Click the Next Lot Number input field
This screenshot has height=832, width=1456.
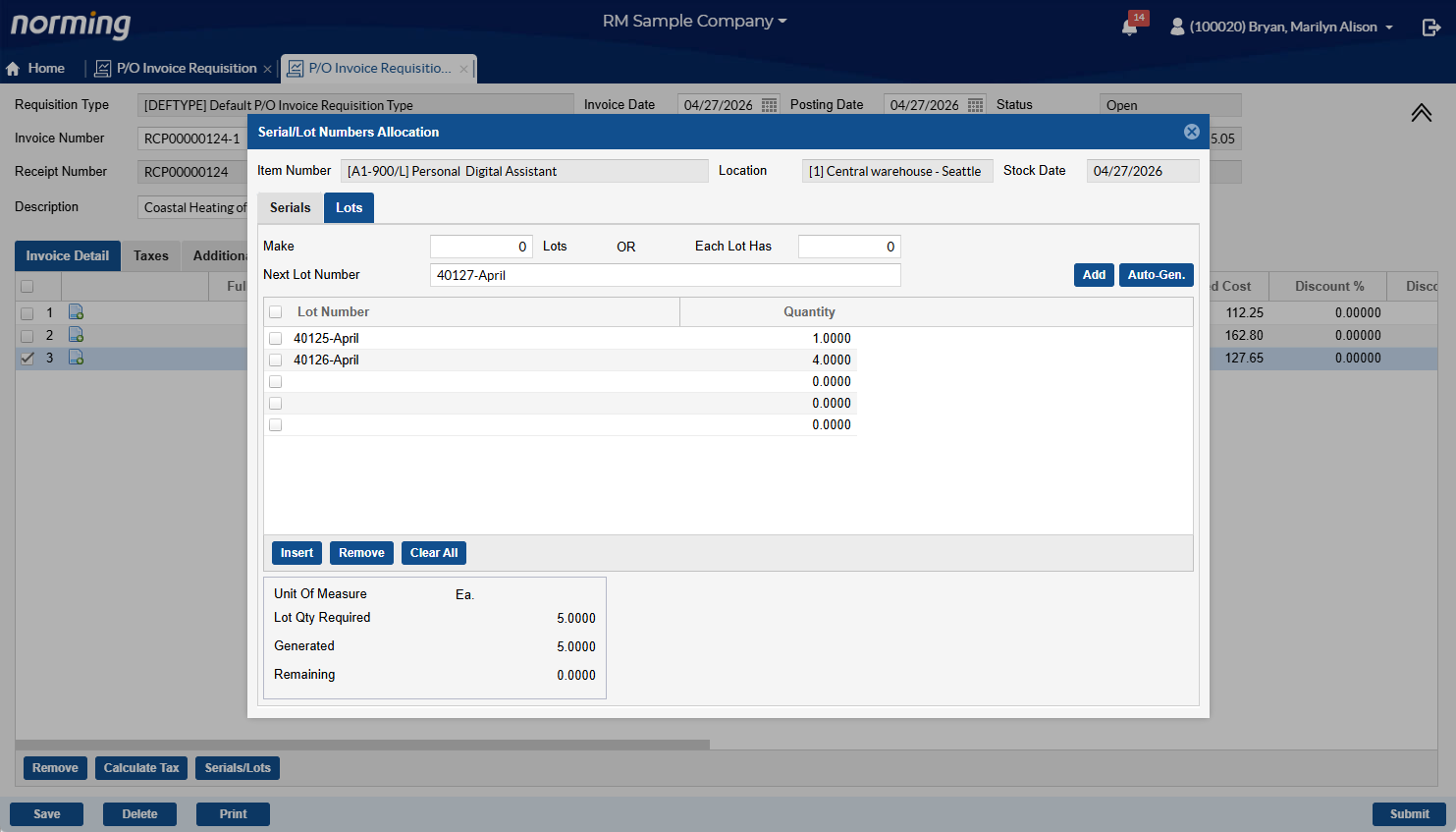665,275
